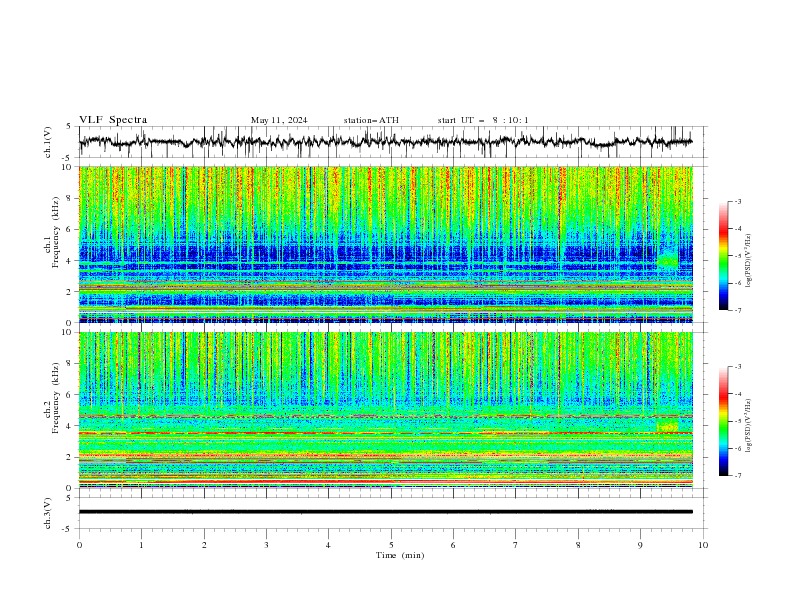The width and height of the screenshot is (792, 612).
Task: Select the "start UT = 8 : 10: 1" text
Action: tap(482, 120)
